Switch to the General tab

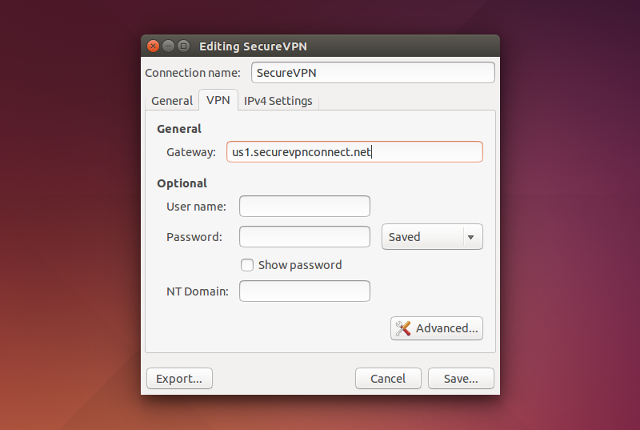coord(172,101)
